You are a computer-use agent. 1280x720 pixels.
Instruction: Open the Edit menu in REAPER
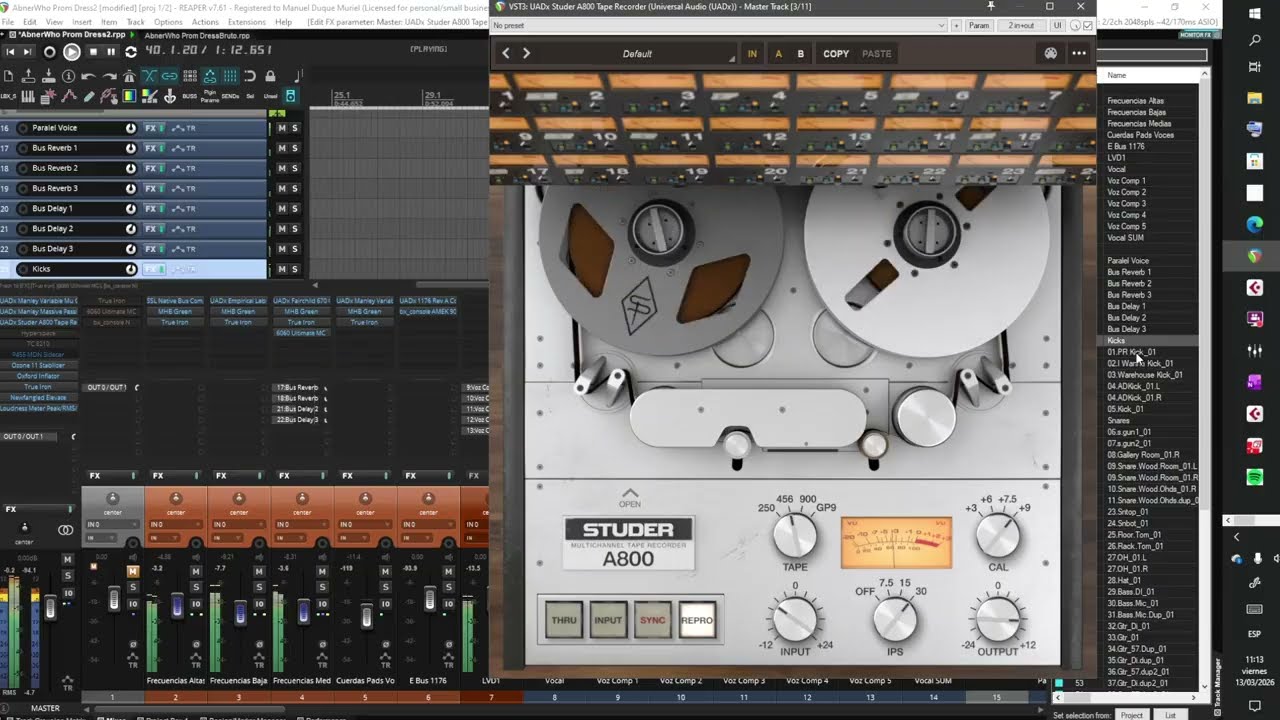tap(30, 22)
